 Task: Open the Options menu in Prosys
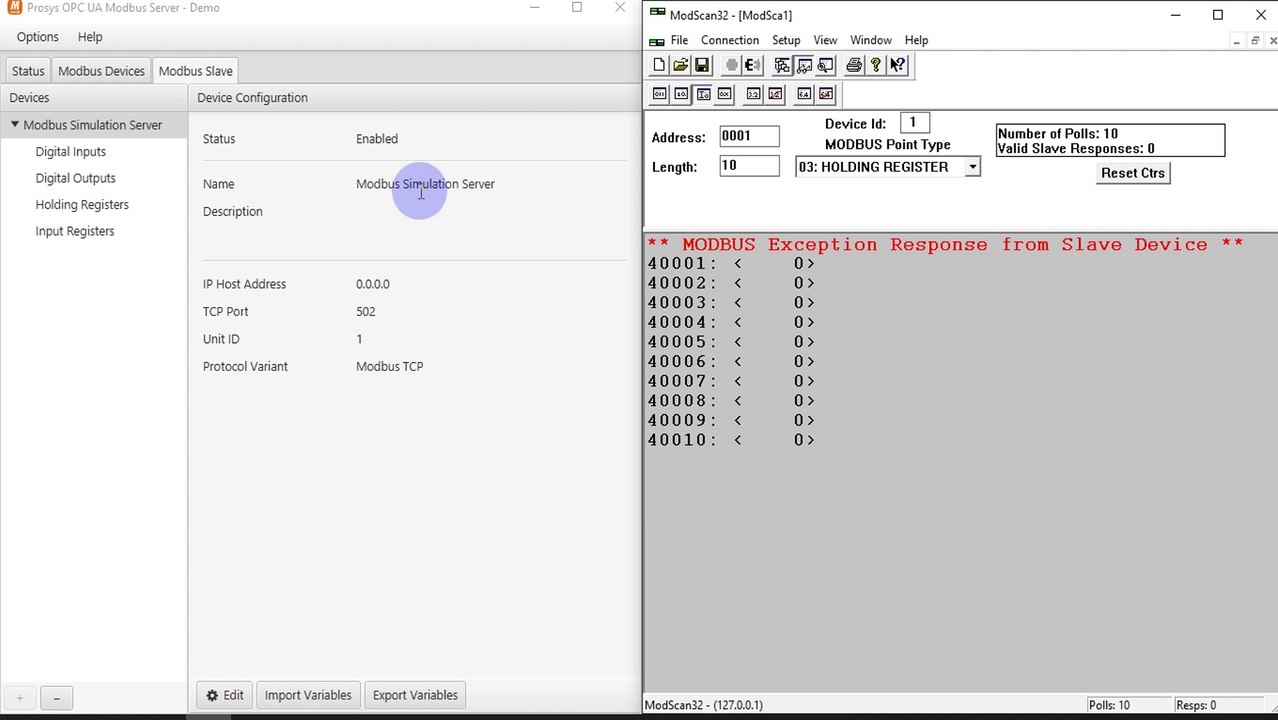click(x=38, y=37)
